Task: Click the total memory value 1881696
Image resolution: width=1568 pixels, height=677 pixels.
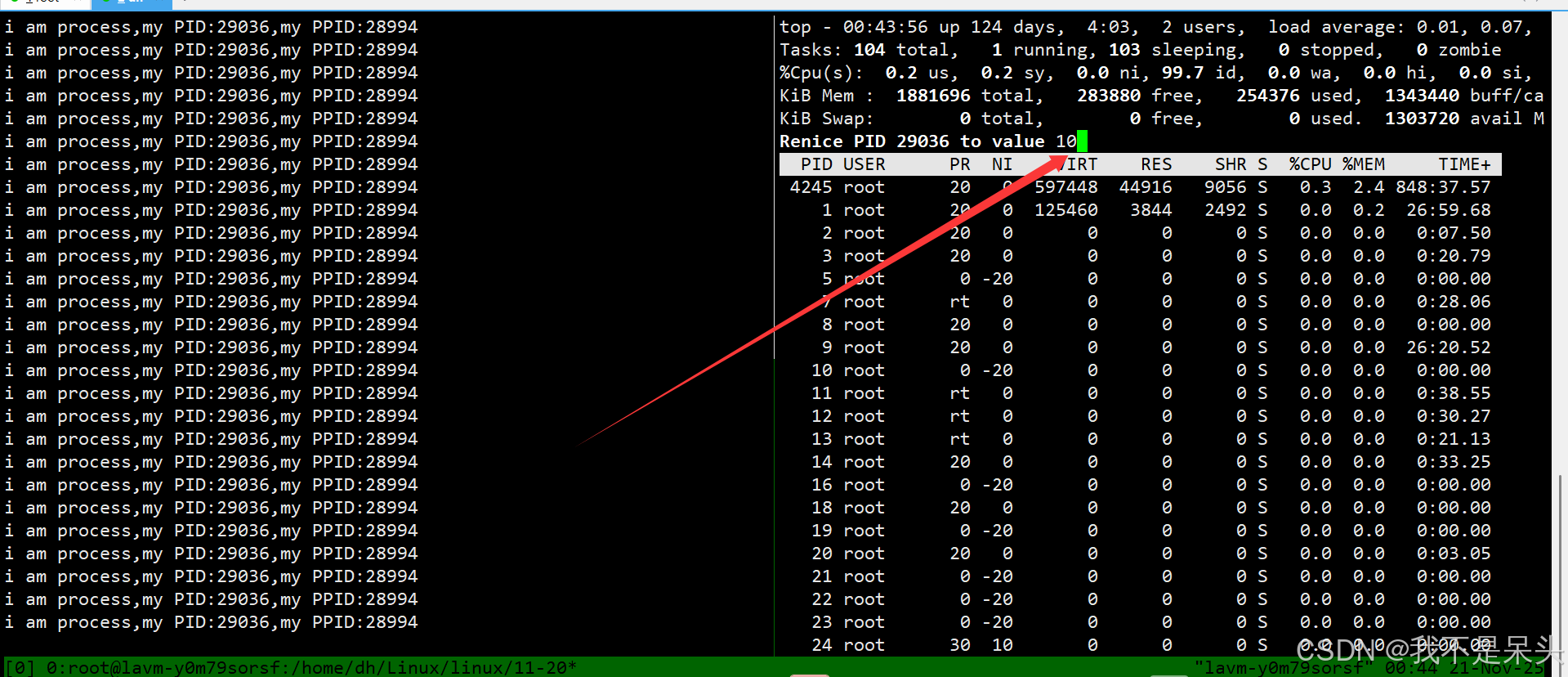Action: click(934, 96)
